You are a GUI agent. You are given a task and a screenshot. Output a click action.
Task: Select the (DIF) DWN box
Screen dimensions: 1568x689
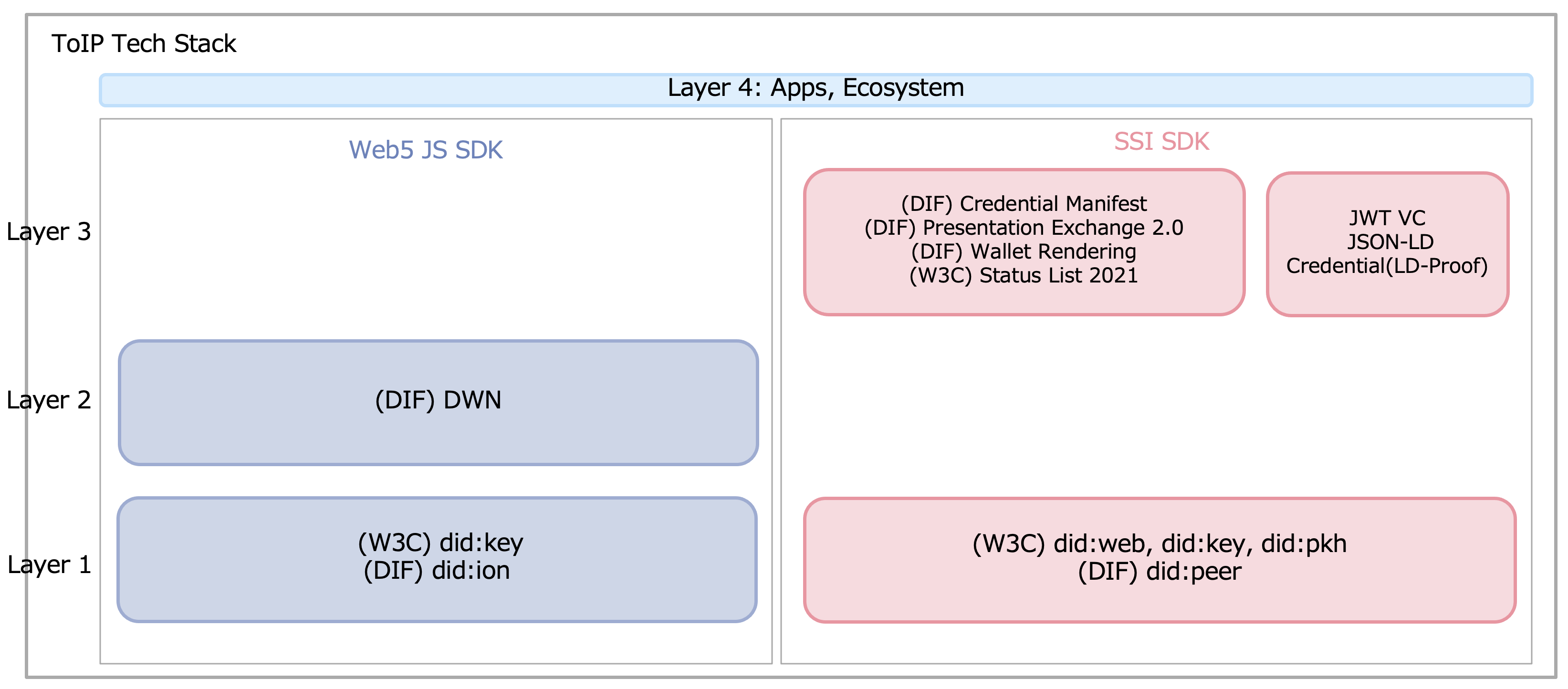438,402
